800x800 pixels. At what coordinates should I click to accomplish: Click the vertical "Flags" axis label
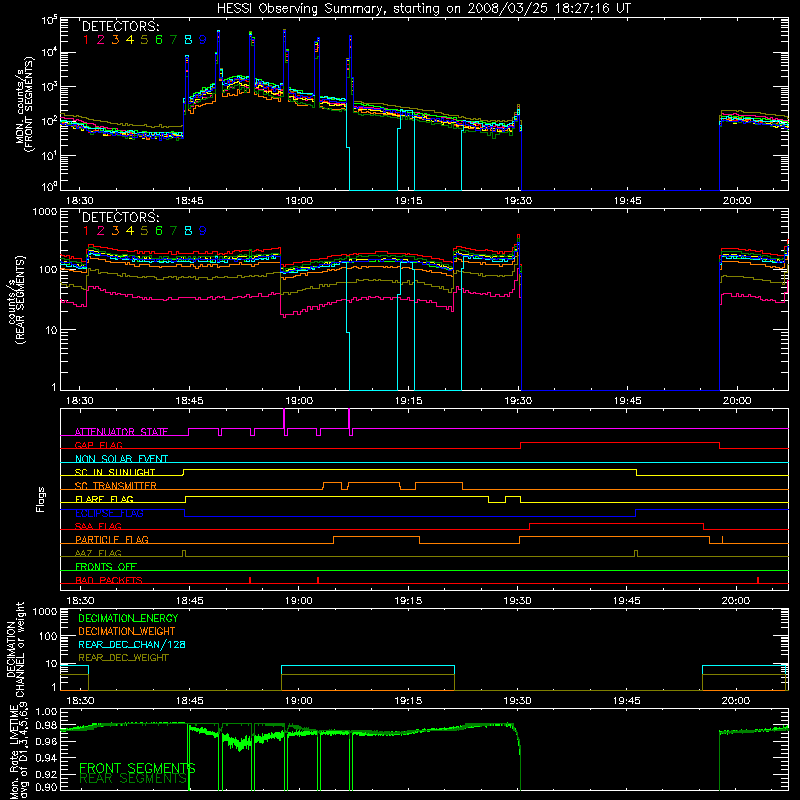(41, 499)
